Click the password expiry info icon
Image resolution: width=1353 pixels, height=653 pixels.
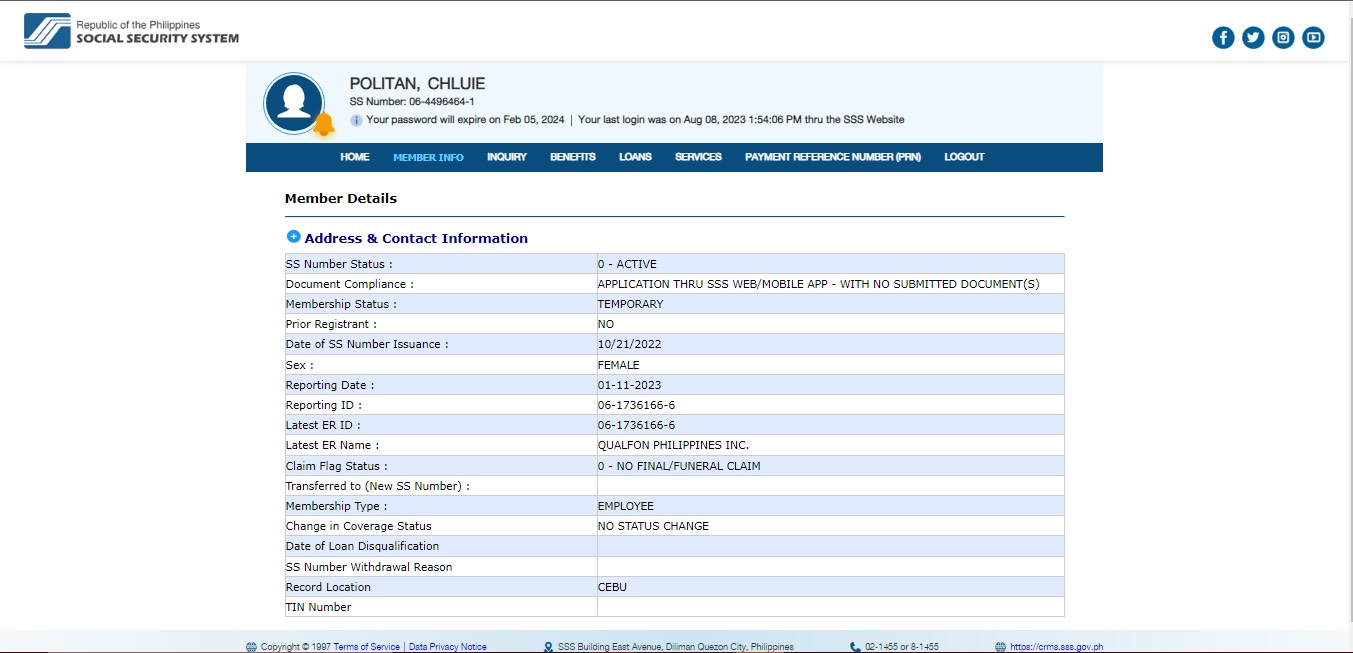tap(356, 120)
